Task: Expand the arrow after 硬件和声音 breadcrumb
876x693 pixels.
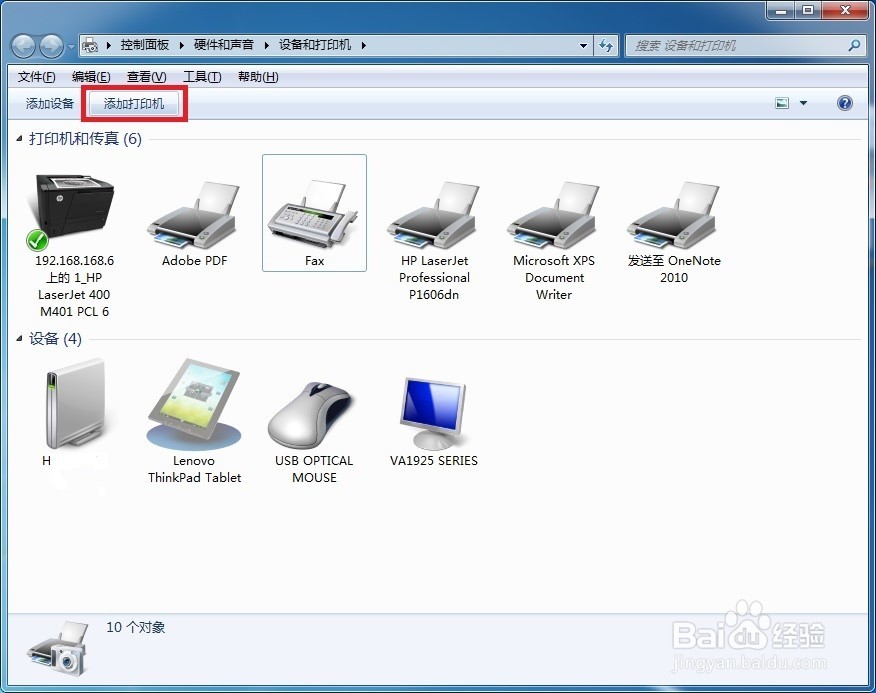Action: click(266, 45)
